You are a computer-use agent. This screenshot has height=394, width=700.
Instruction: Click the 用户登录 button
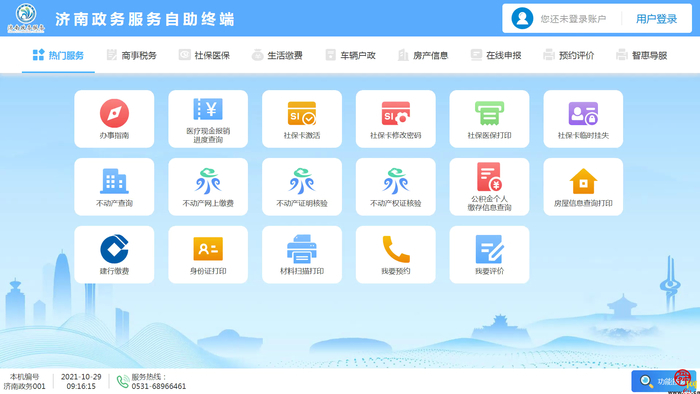click(x=657, y=19)
